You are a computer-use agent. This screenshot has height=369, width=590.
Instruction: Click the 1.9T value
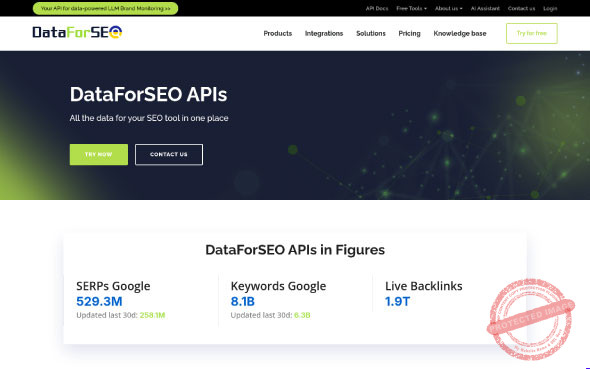point(397,301)
